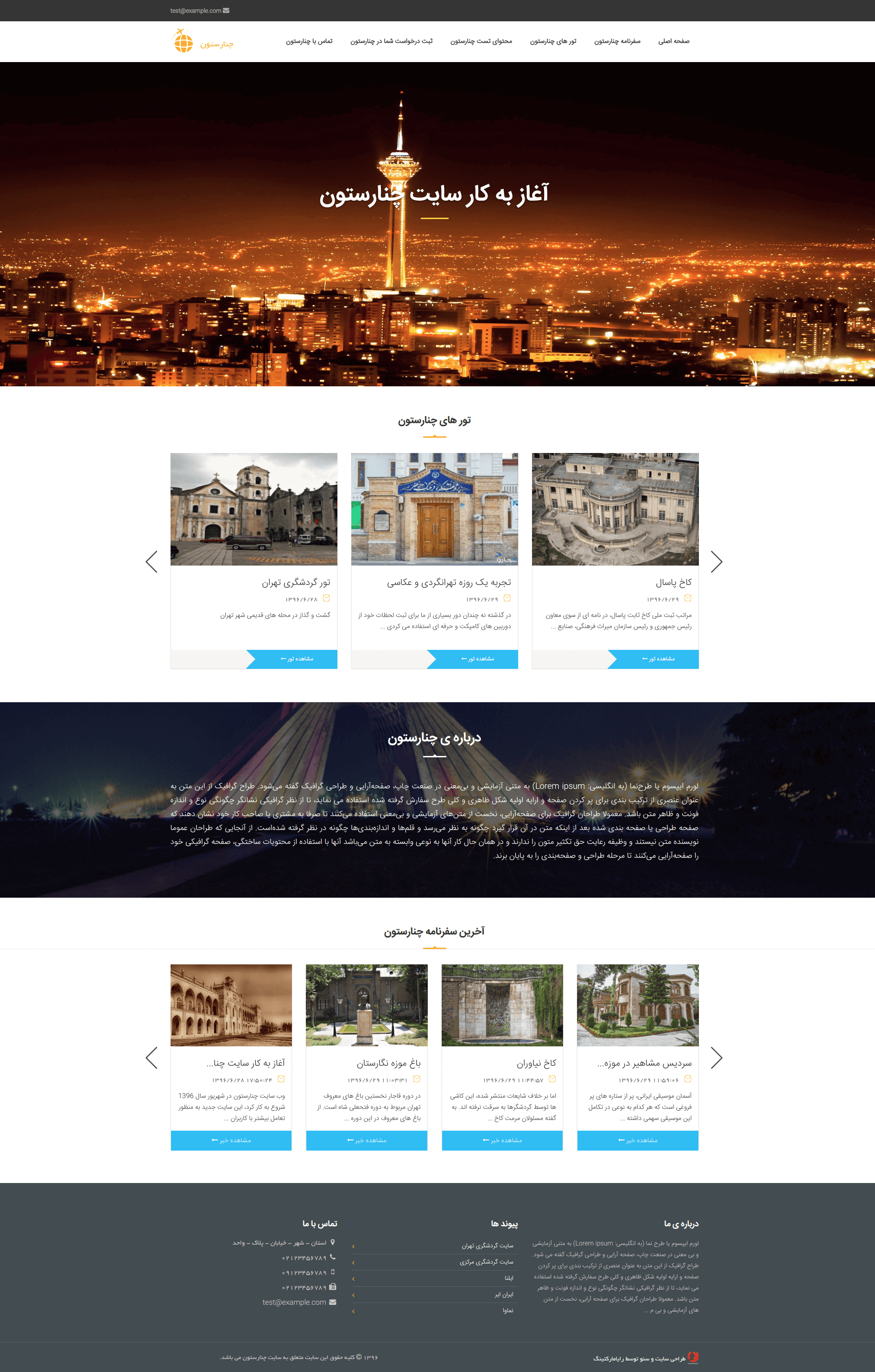Screen dimensions: 875x1372
Task: Open the نماوا footer link
Action: [508, 1310]
